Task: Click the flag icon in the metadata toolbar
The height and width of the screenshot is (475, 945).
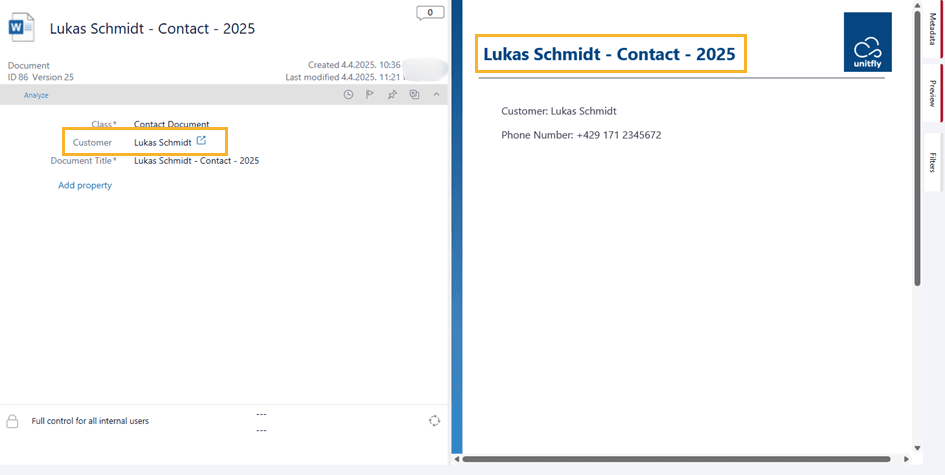Action: point(369,95)
